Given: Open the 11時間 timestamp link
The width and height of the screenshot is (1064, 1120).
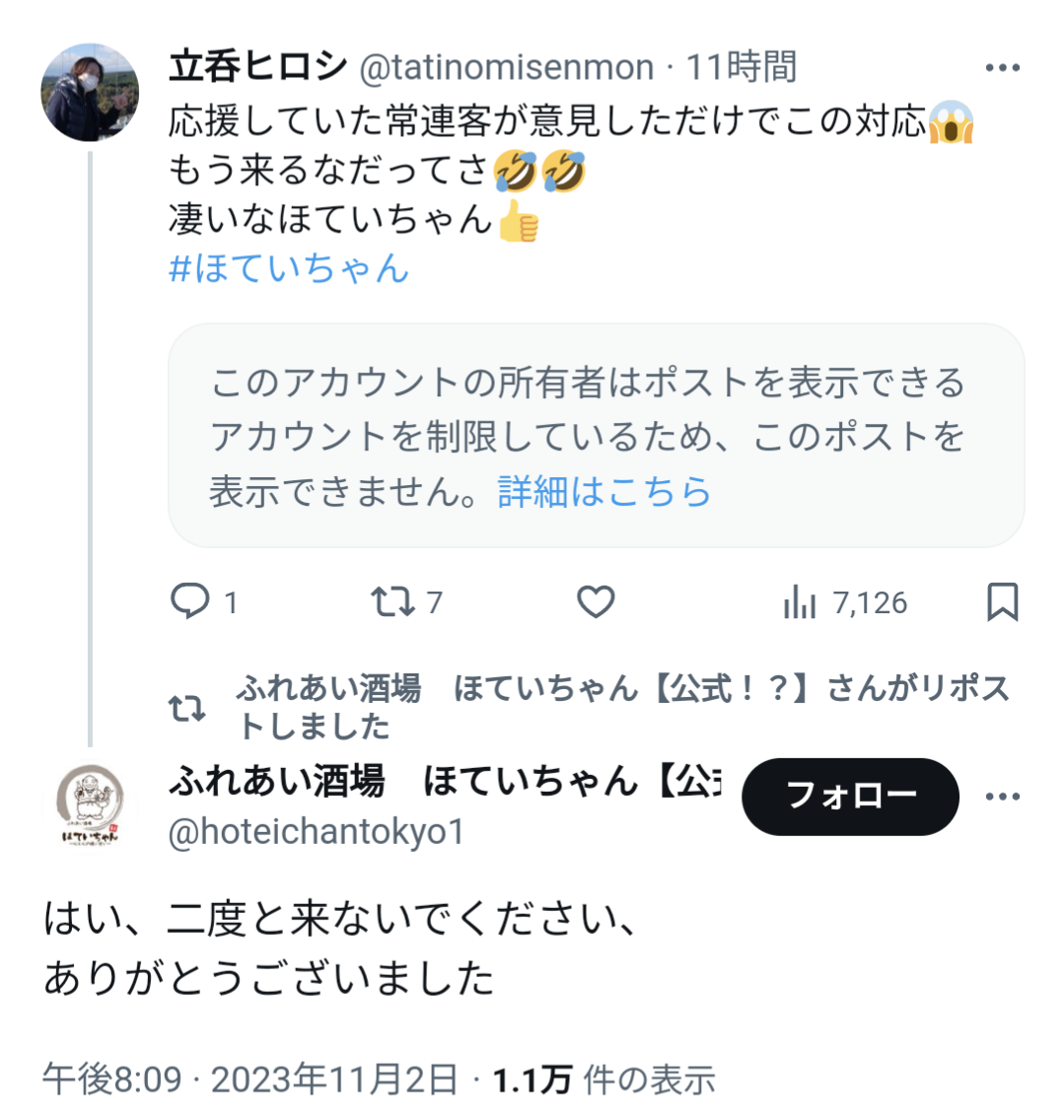Looking at the screenshot, I should click(x=741, y=67).
